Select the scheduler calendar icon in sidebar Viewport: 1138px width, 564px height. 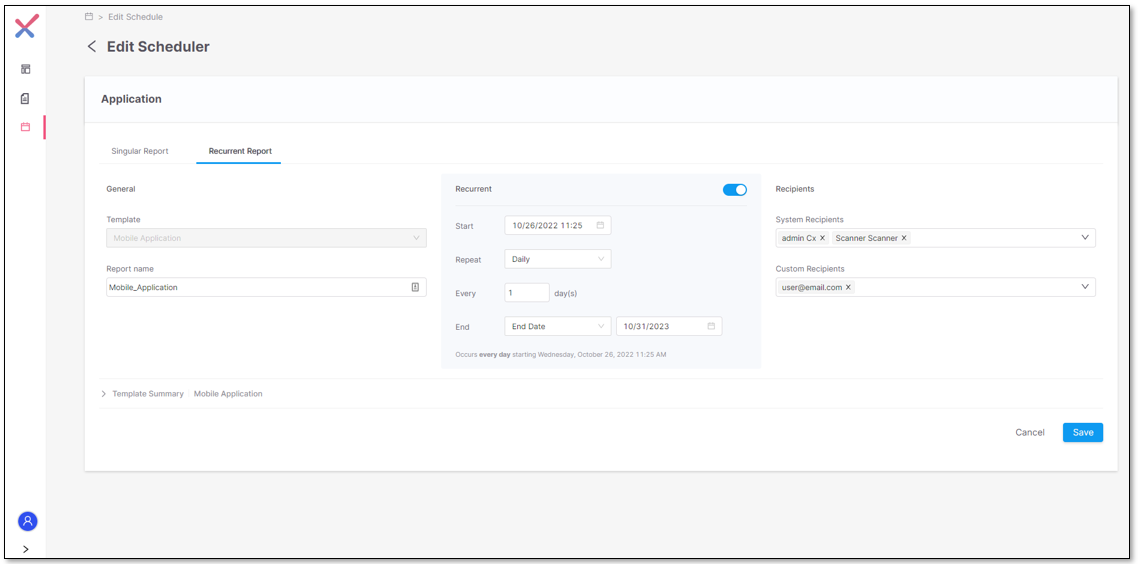tap(26, 127)
